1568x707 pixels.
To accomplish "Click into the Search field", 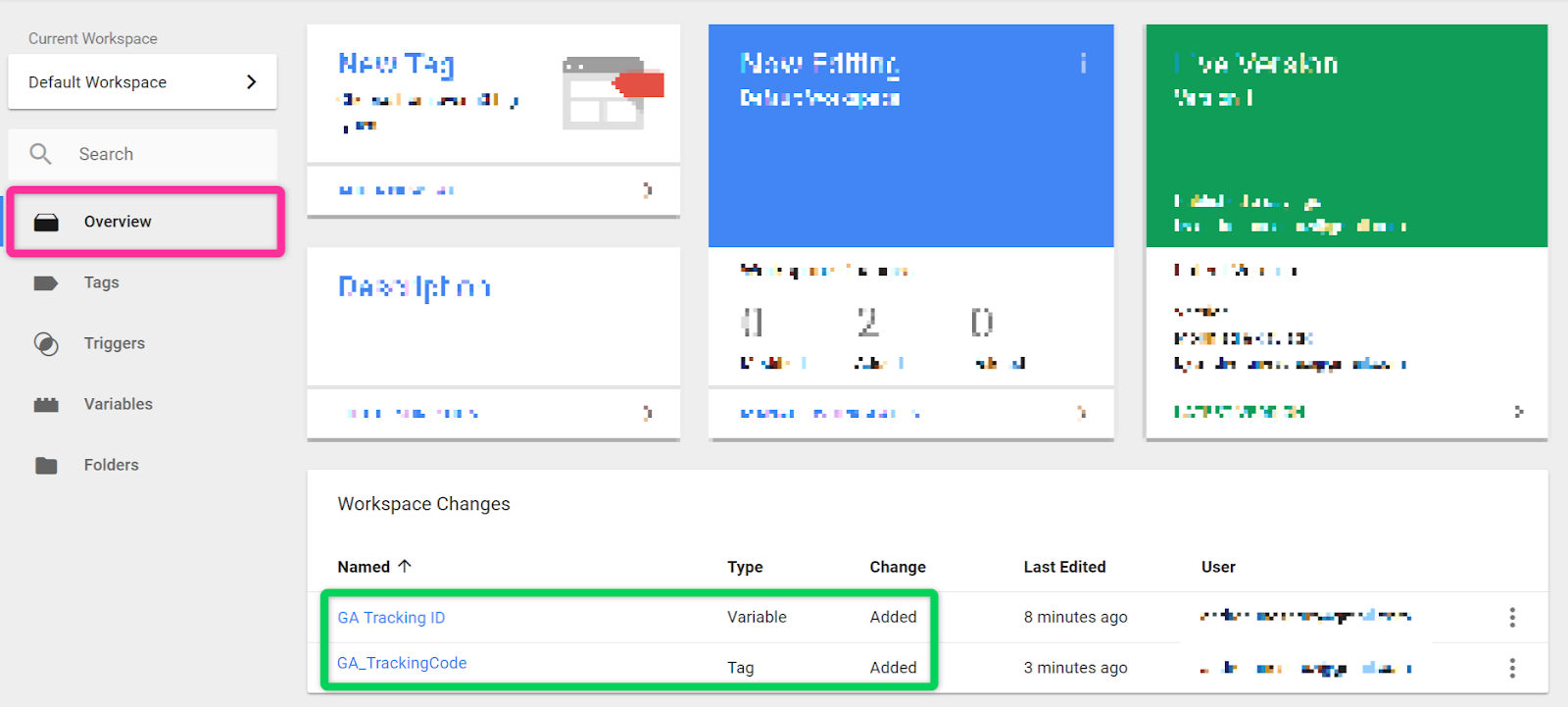I will click(x=167, y=154).
